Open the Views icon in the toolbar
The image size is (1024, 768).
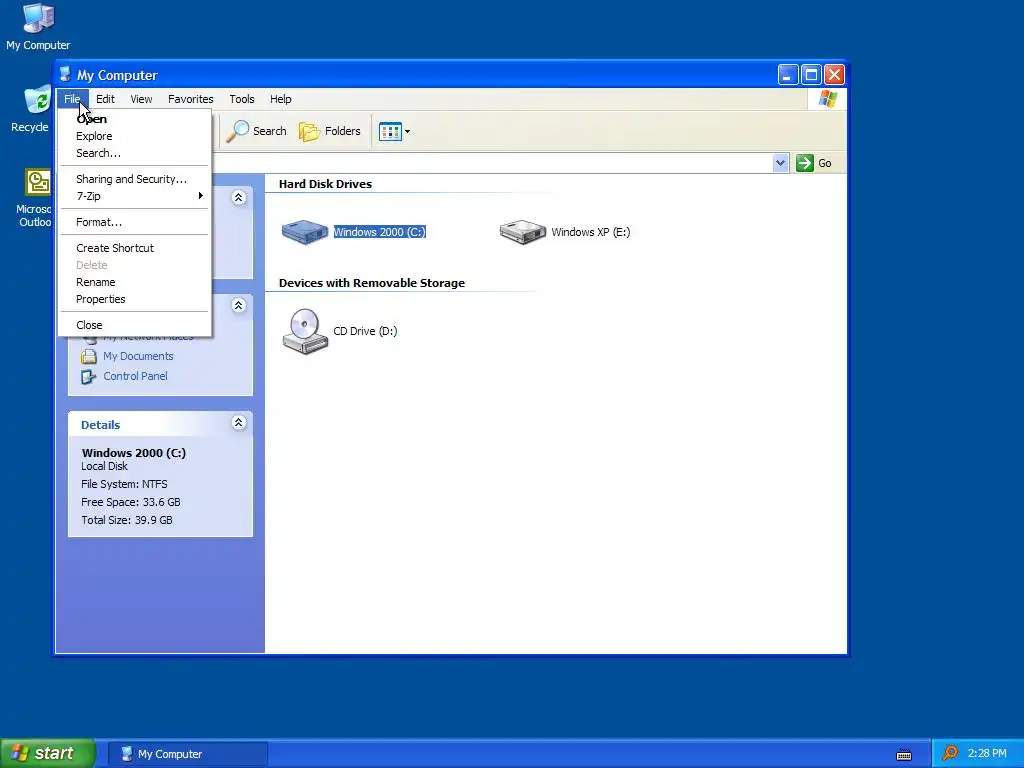click(x=390, y=131)
